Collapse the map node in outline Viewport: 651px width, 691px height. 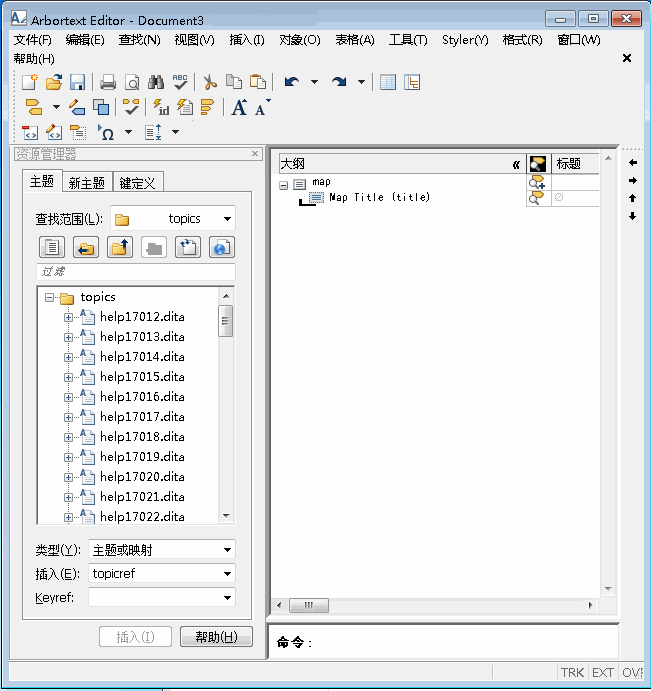click(283, 185)
